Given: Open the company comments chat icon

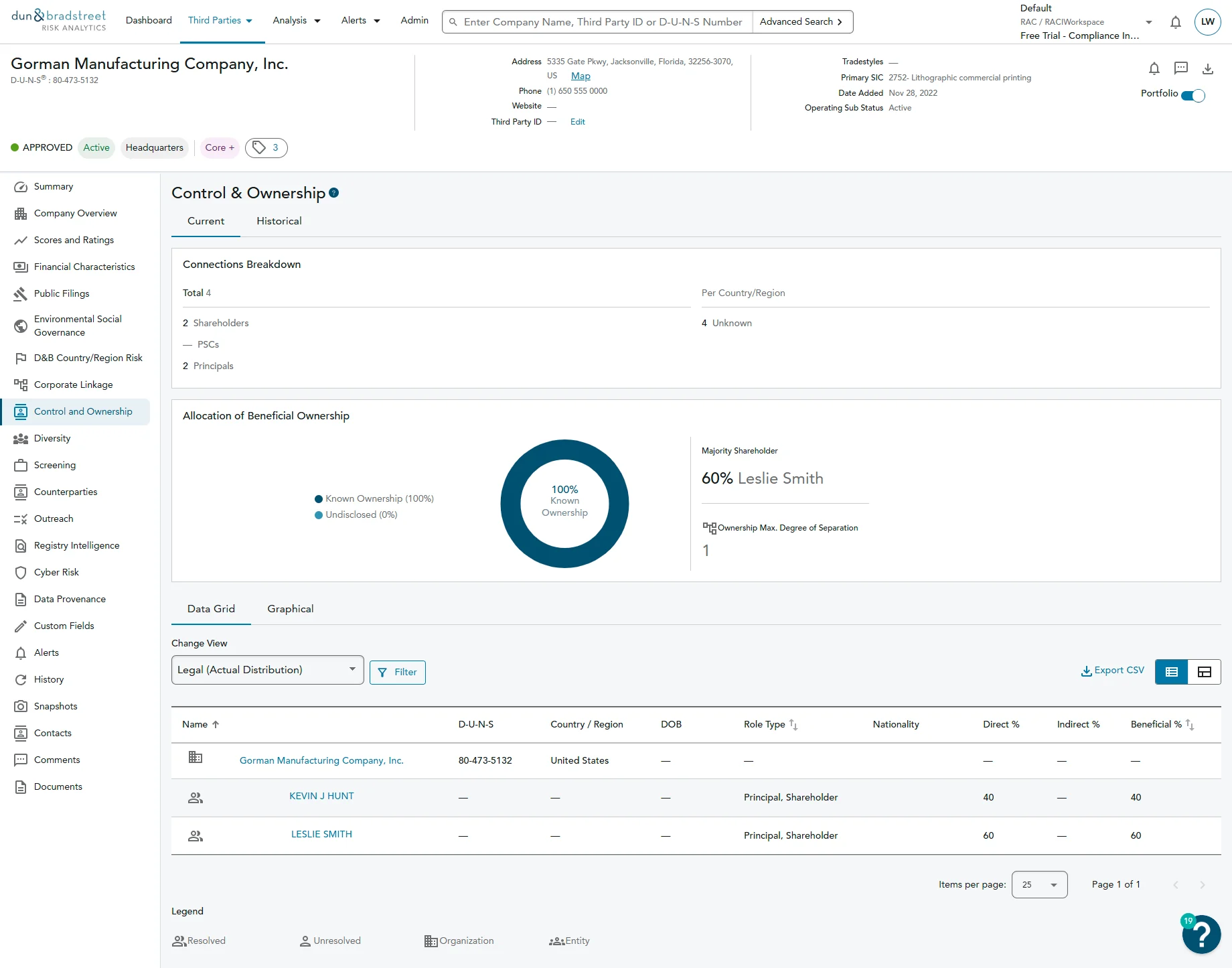Looking at the screenshot, I should point(1181,68).
